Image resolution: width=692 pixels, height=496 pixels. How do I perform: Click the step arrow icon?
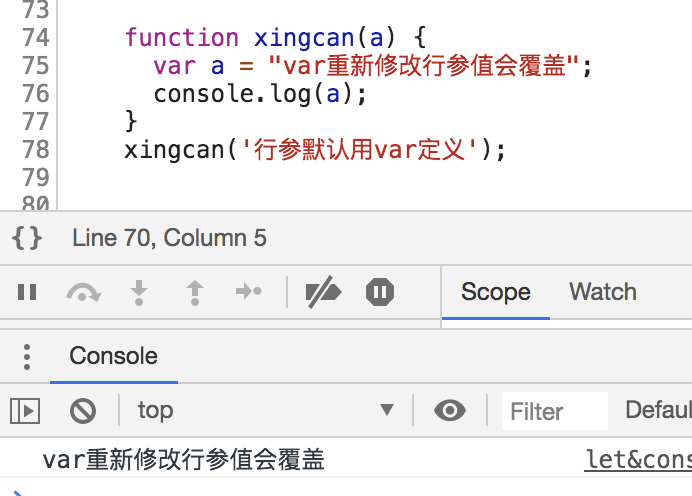click(x=248, y=292)
